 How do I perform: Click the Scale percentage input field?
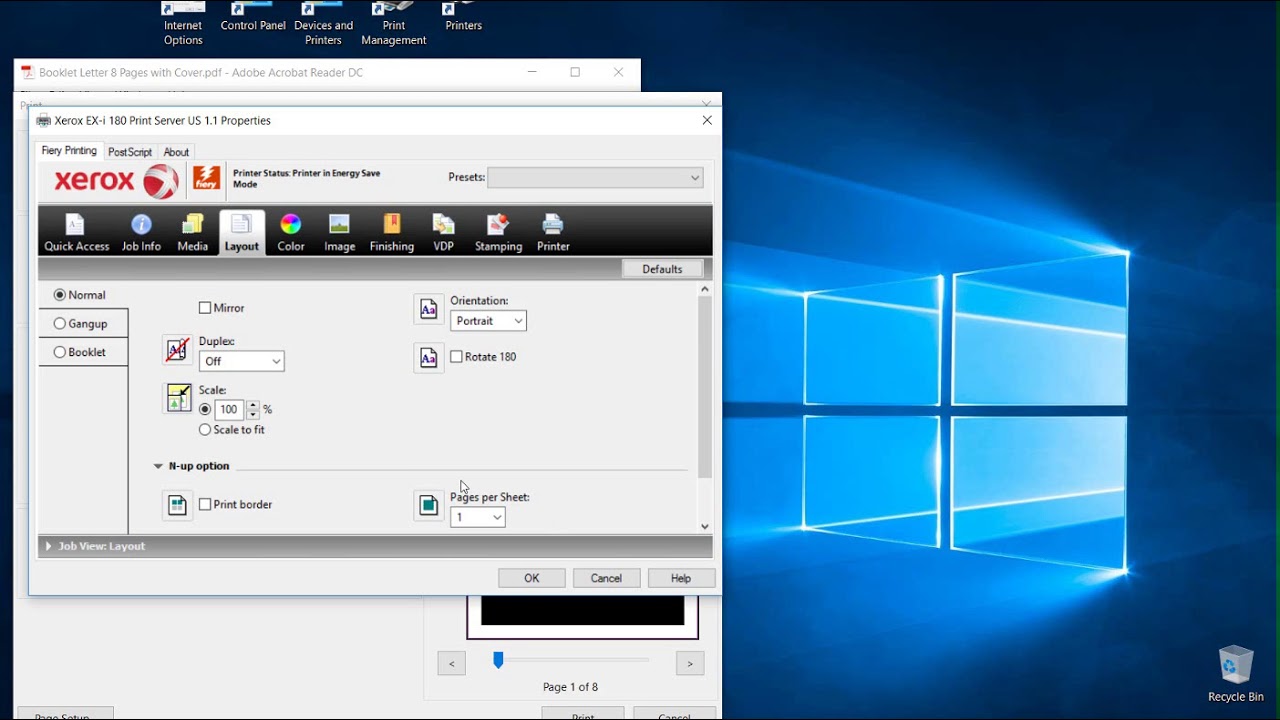(229, 409)
